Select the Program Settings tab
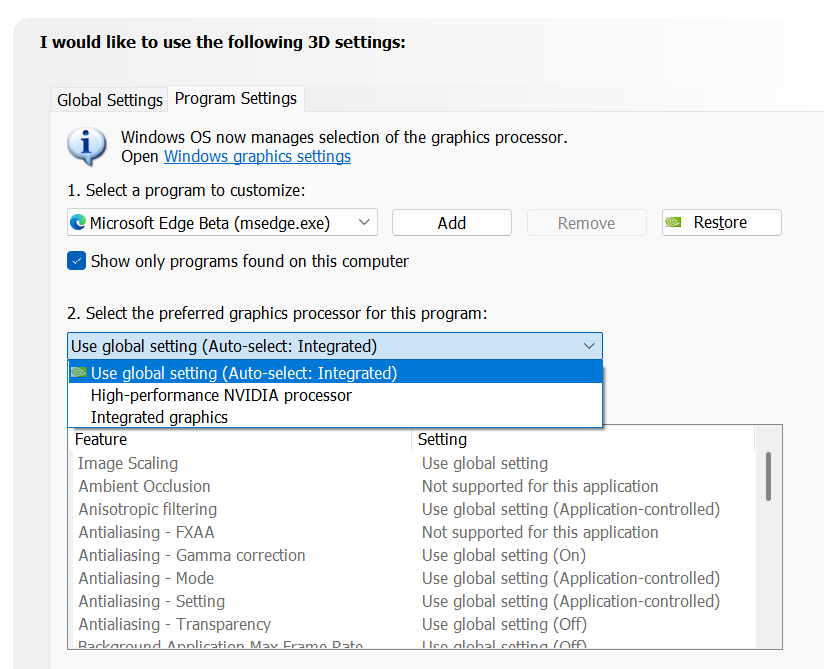Image resolution: width=824 pixels, height=669 pixels. [235, 98]
